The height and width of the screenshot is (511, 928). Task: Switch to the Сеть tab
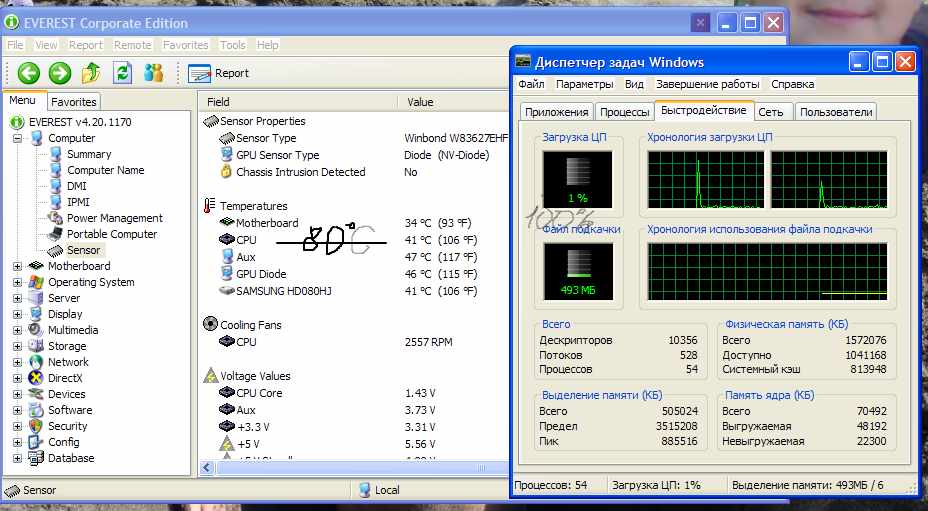(x=770, y=112)
